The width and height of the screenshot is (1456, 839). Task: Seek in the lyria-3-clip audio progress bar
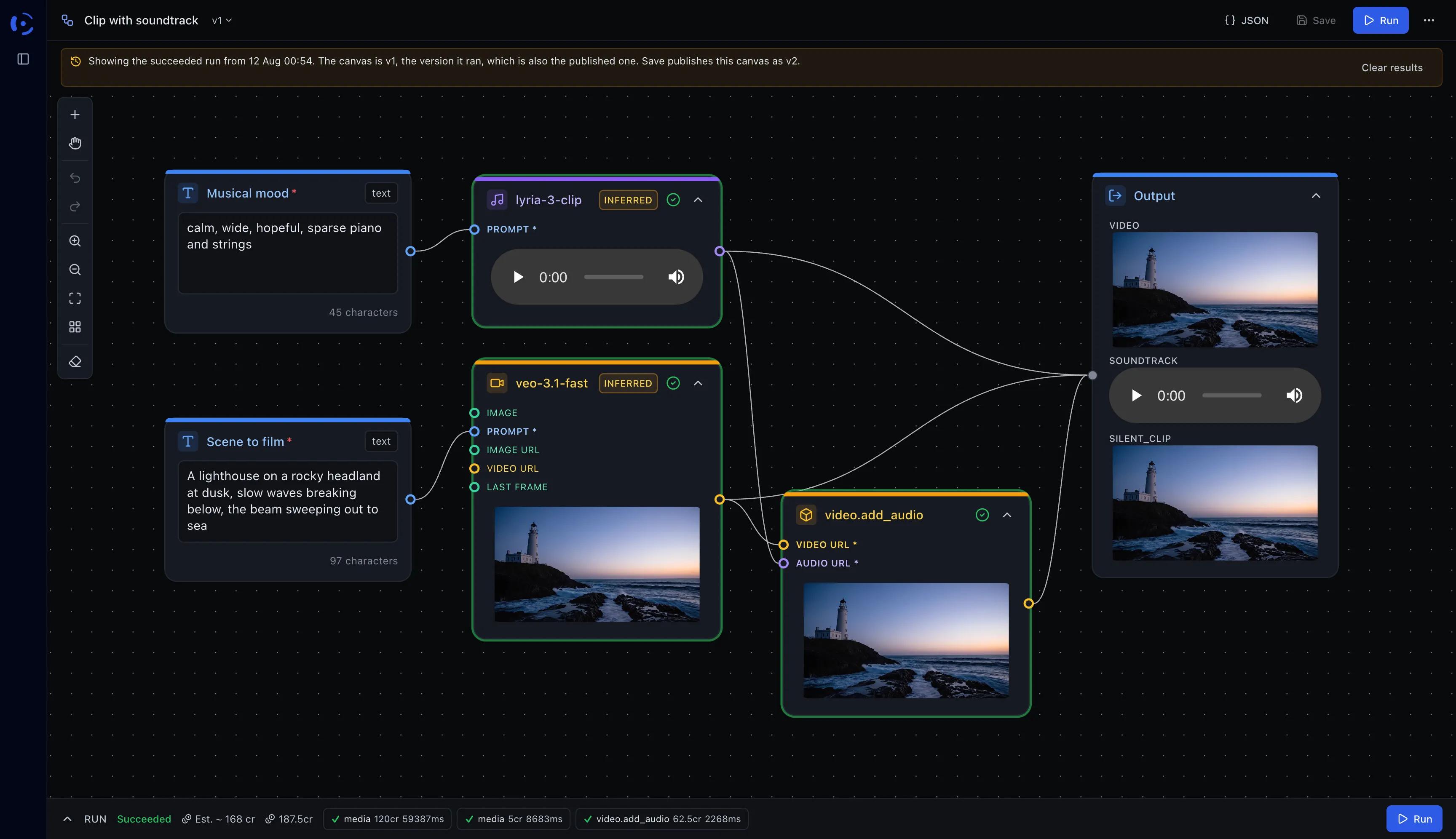613,277
